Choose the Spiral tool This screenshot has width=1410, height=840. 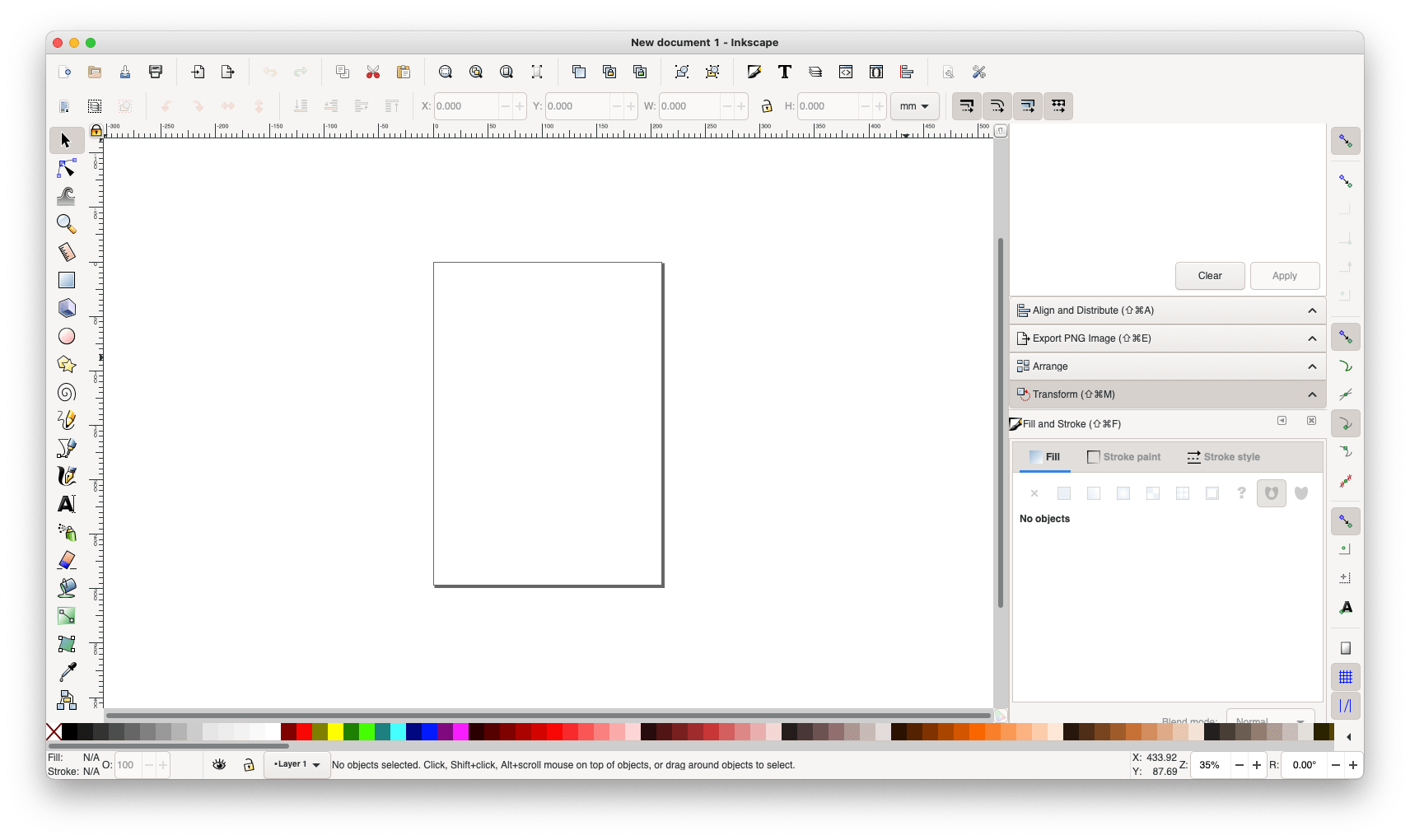click(67, 392)
